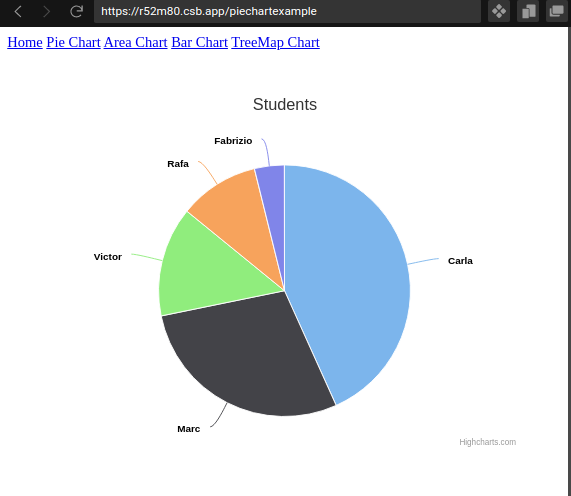Click the Students chart title
The image size is (571, 496).
285,105
